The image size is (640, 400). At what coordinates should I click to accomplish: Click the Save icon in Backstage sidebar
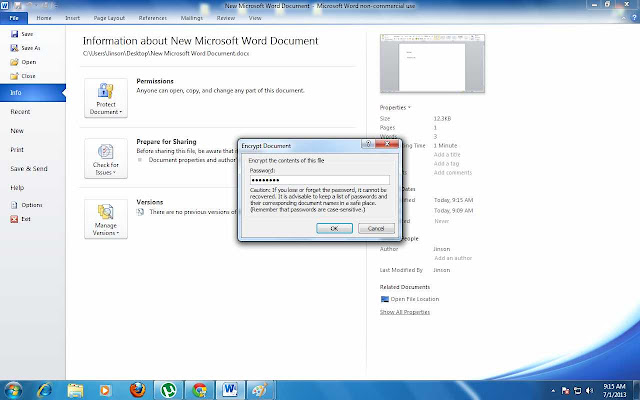pyautogui.click(x=15, y=34)
